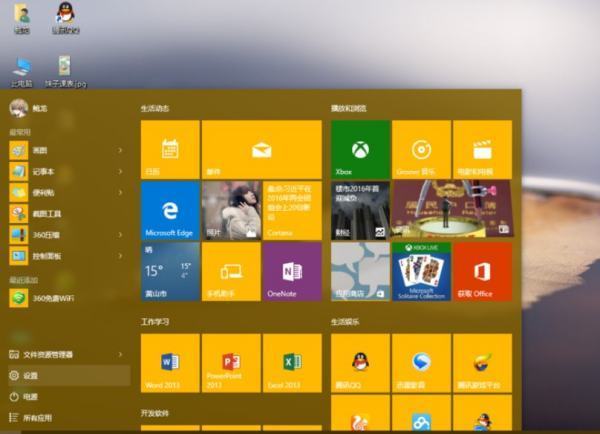Select the 妹子课表.jpg desktop file
The width and height of the screenshot is (600, 434).
[65, 72]
